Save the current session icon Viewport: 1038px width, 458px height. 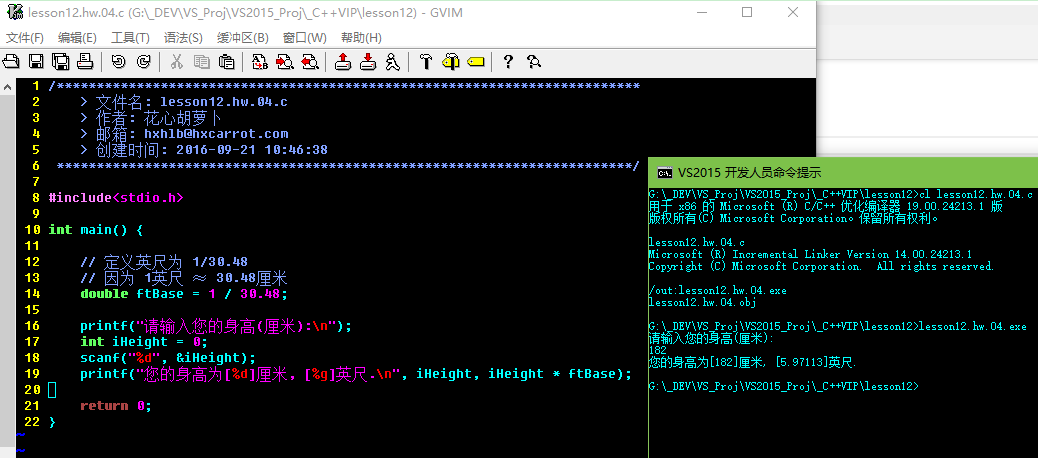[x=368, y=62]
